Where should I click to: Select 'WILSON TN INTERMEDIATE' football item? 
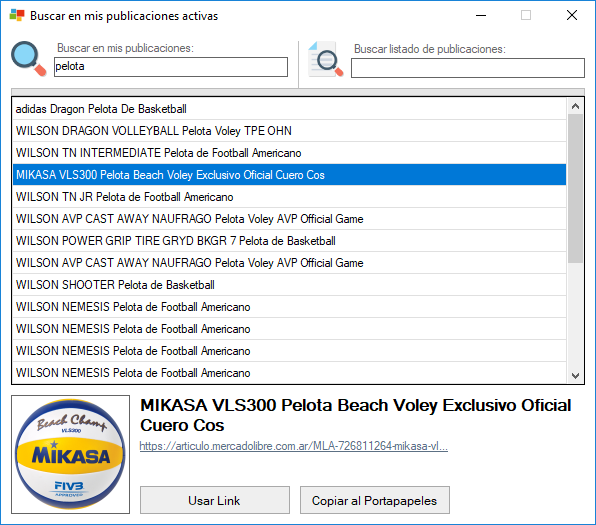[289, 153]
